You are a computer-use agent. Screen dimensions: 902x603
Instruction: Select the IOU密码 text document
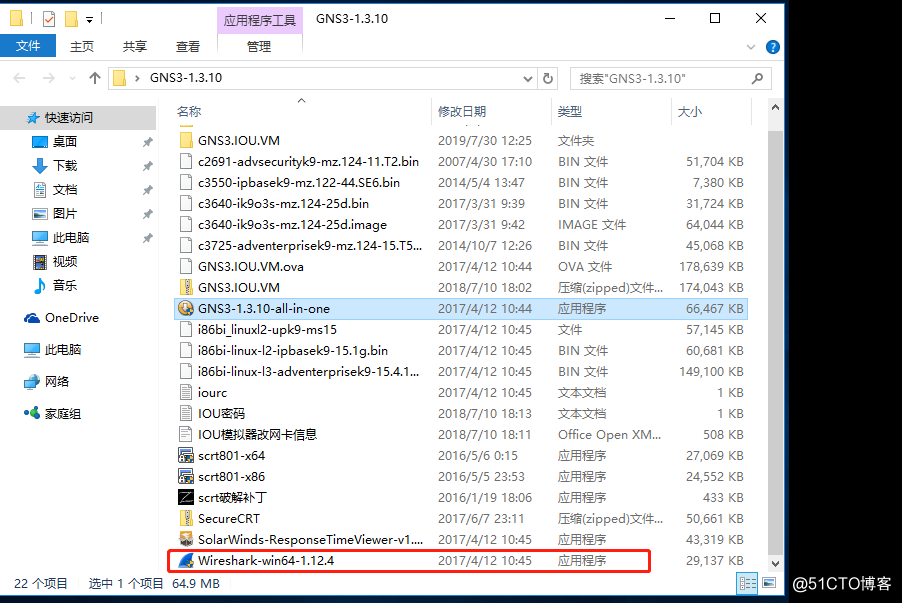point(460,414)
